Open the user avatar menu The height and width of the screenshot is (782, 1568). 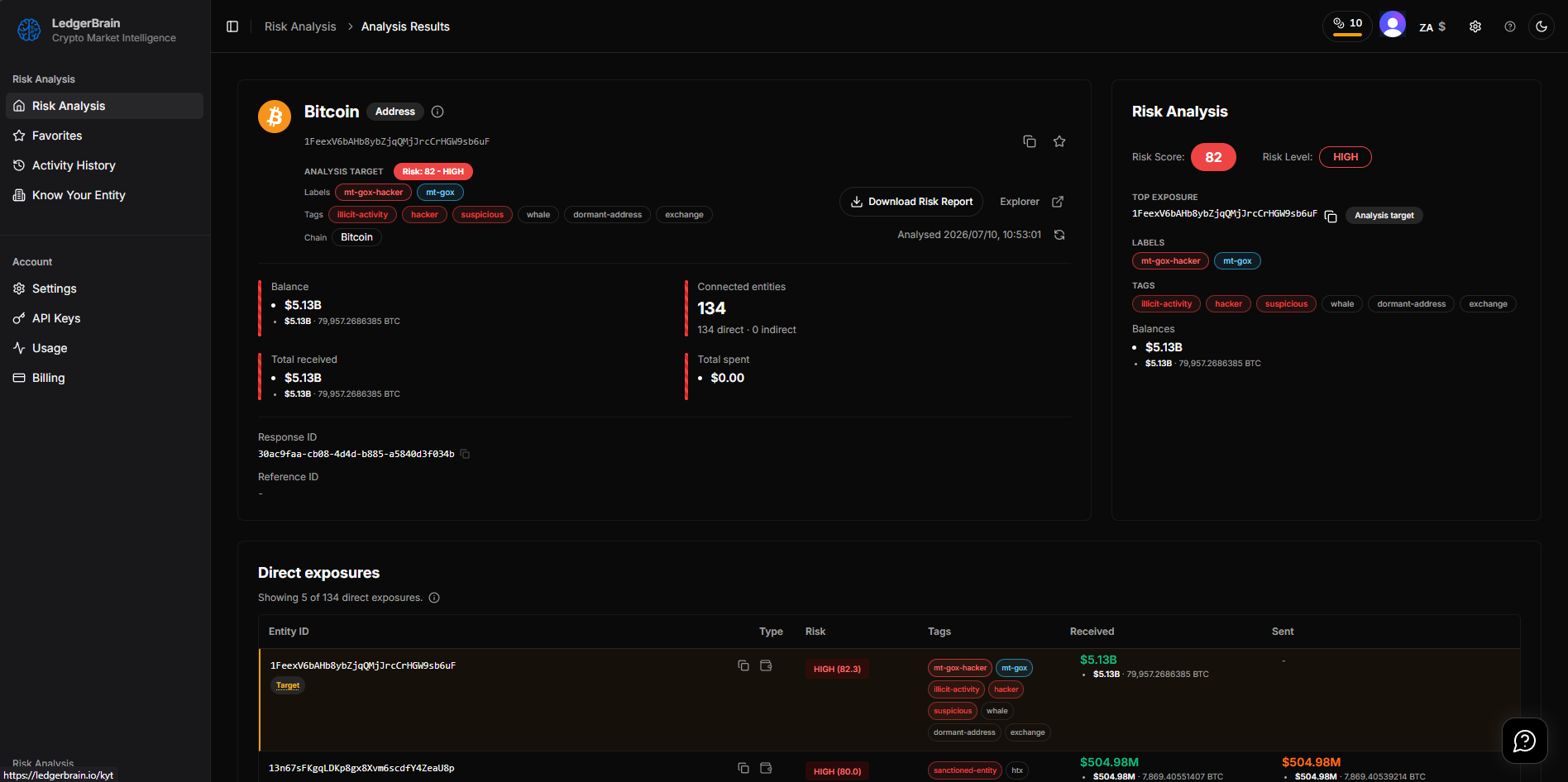coord(1393,25)
